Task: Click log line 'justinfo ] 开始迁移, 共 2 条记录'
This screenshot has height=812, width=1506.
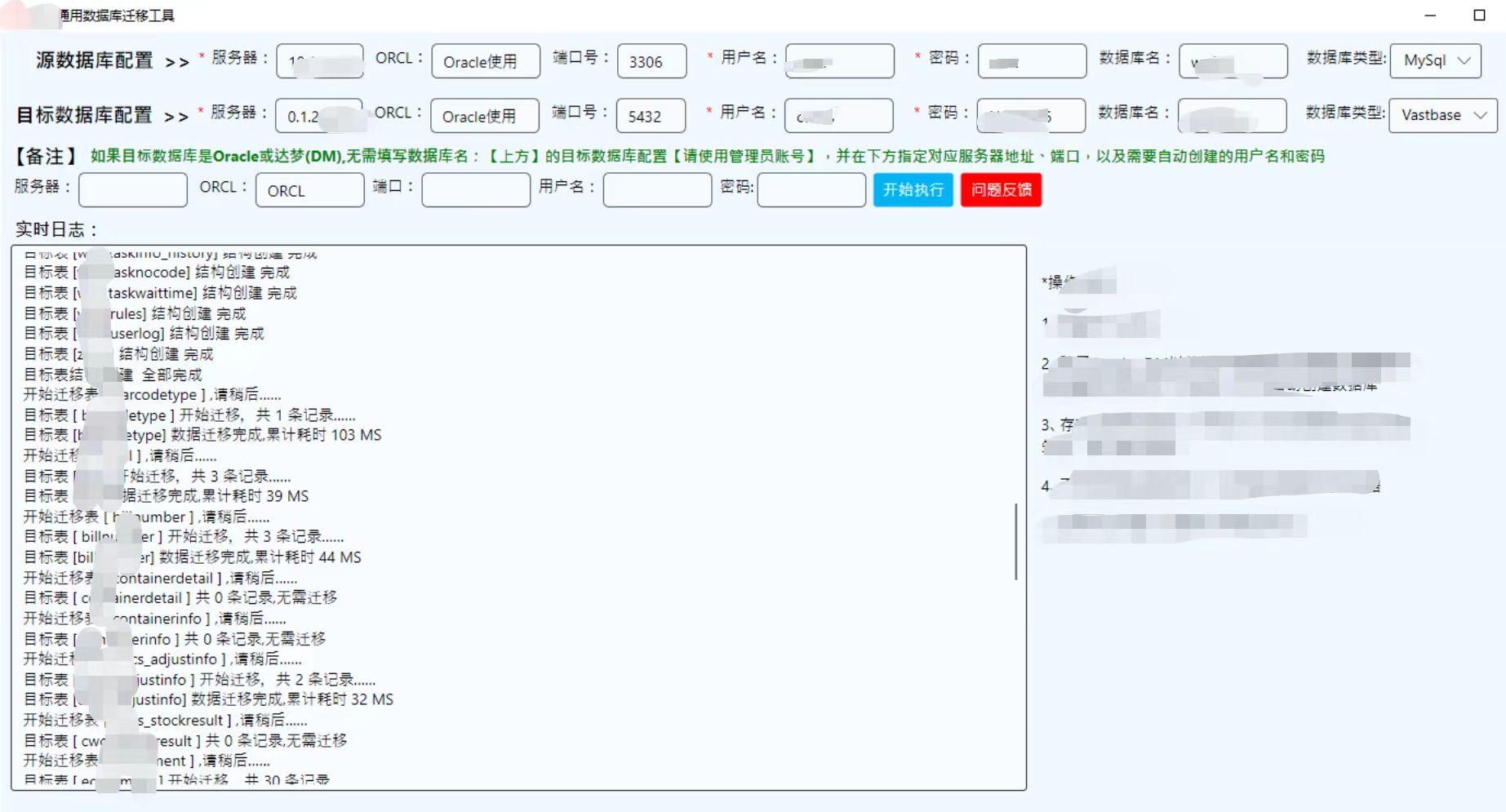Action: coord(199,680)
